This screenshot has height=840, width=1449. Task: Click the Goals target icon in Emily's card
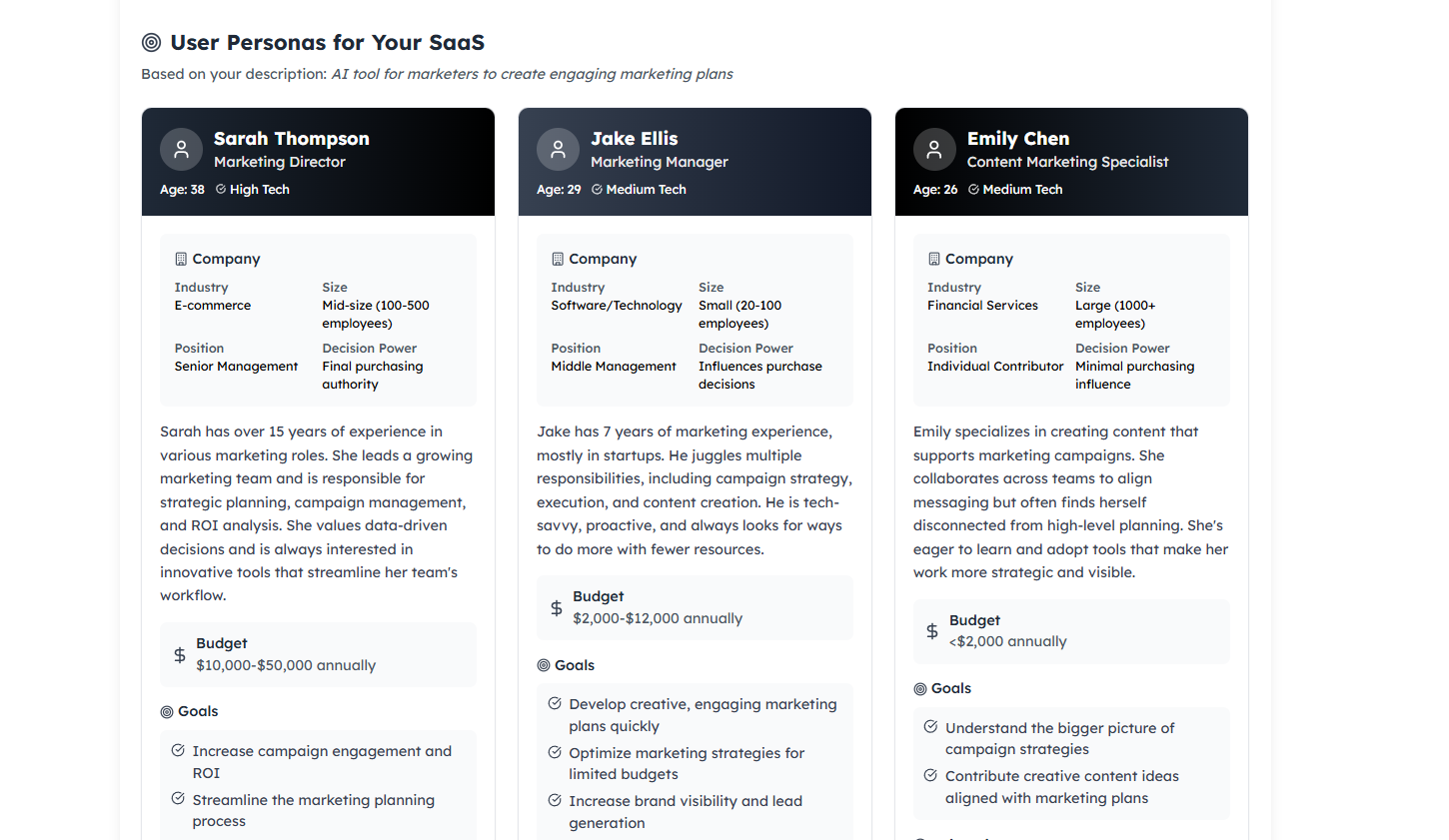pos(920,689)
